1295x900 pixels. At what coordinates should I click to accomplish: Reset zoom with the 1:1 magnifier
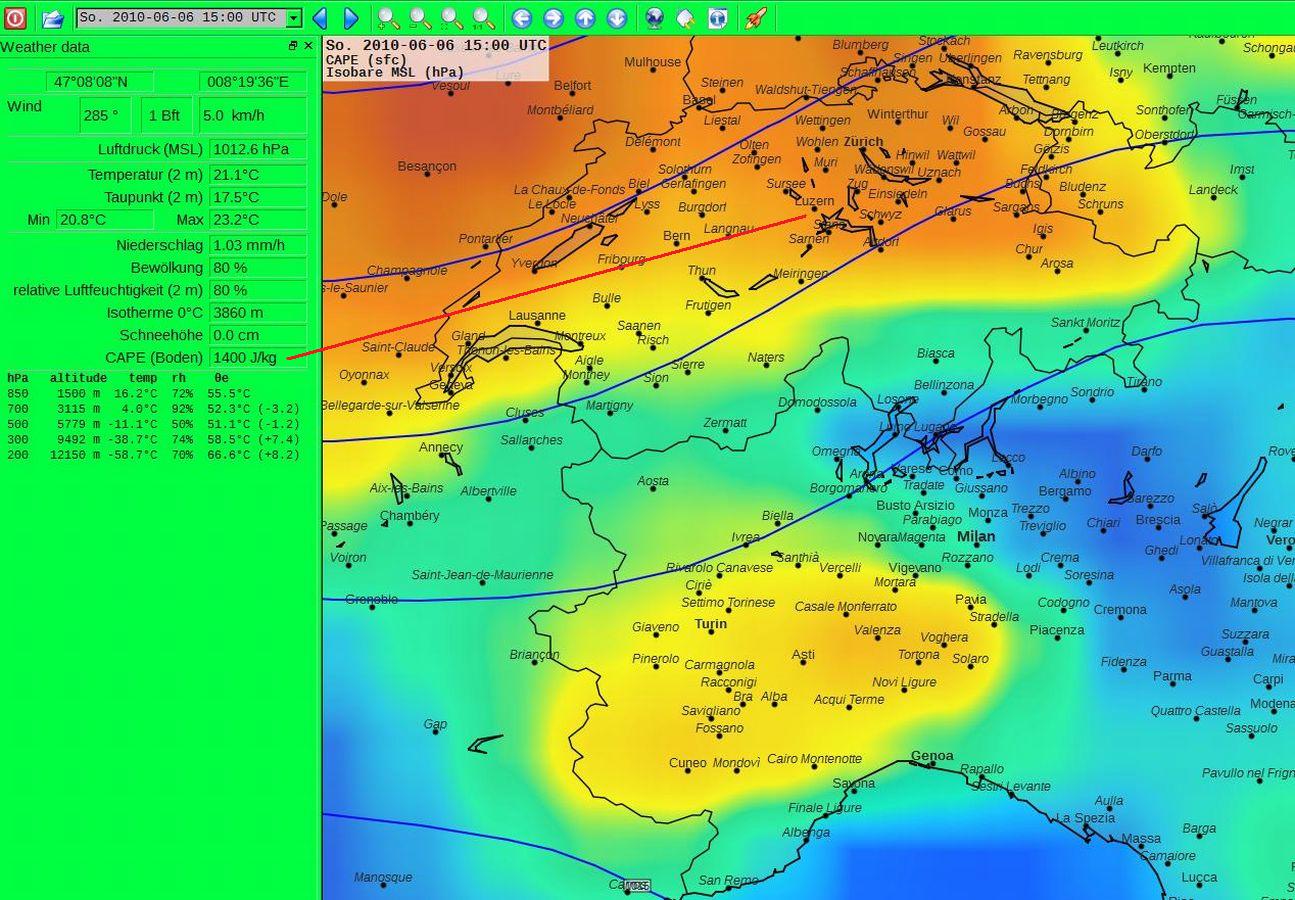pos(483,18)
